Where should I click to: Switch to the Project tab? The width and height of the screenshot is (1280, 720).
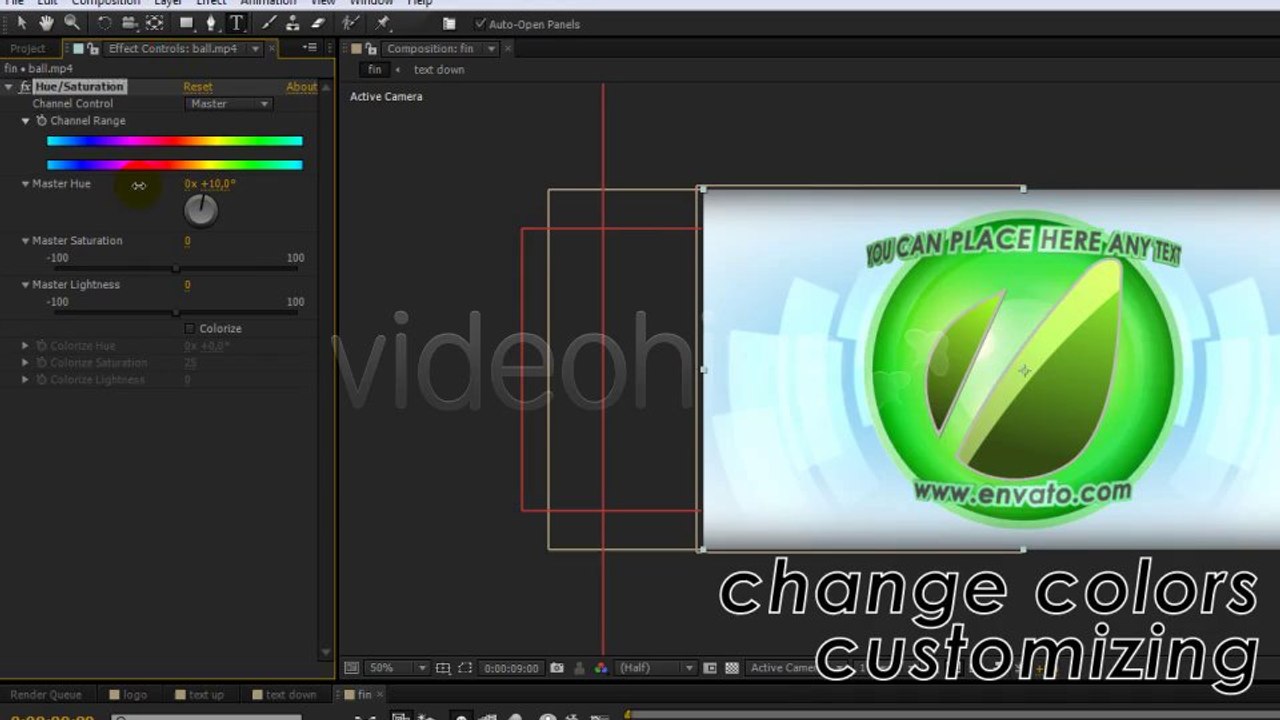click(x=28, y=48)
